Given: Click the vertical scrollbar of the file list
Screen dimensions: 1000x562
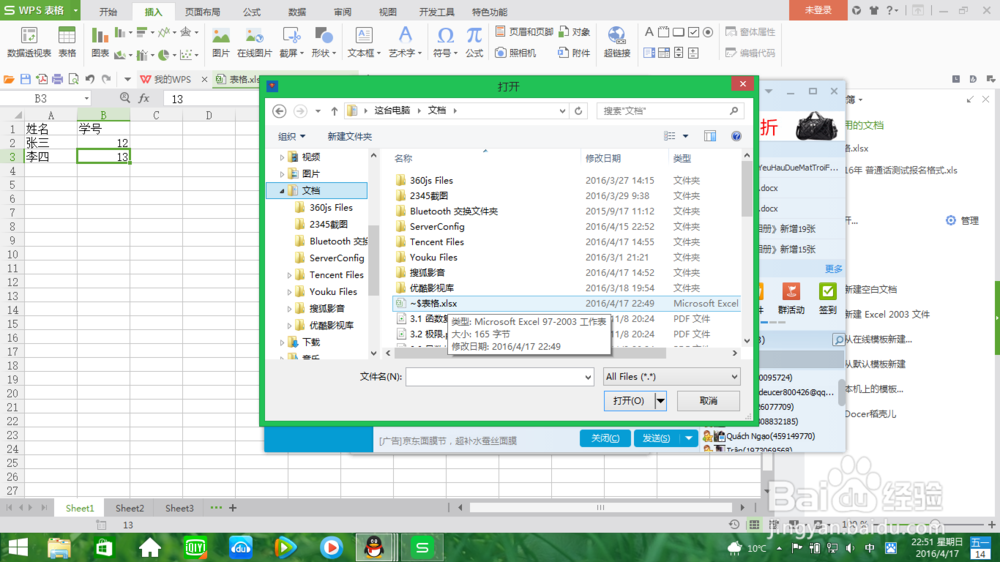Looking at the screenshot, I should (x=747, y=189).
